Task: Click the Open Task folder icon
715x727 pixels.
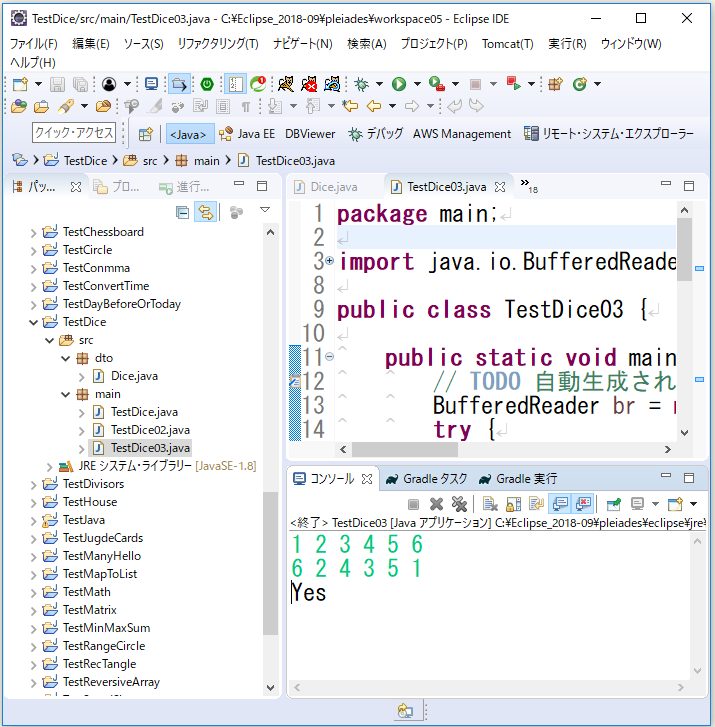Action: point(41,106)
